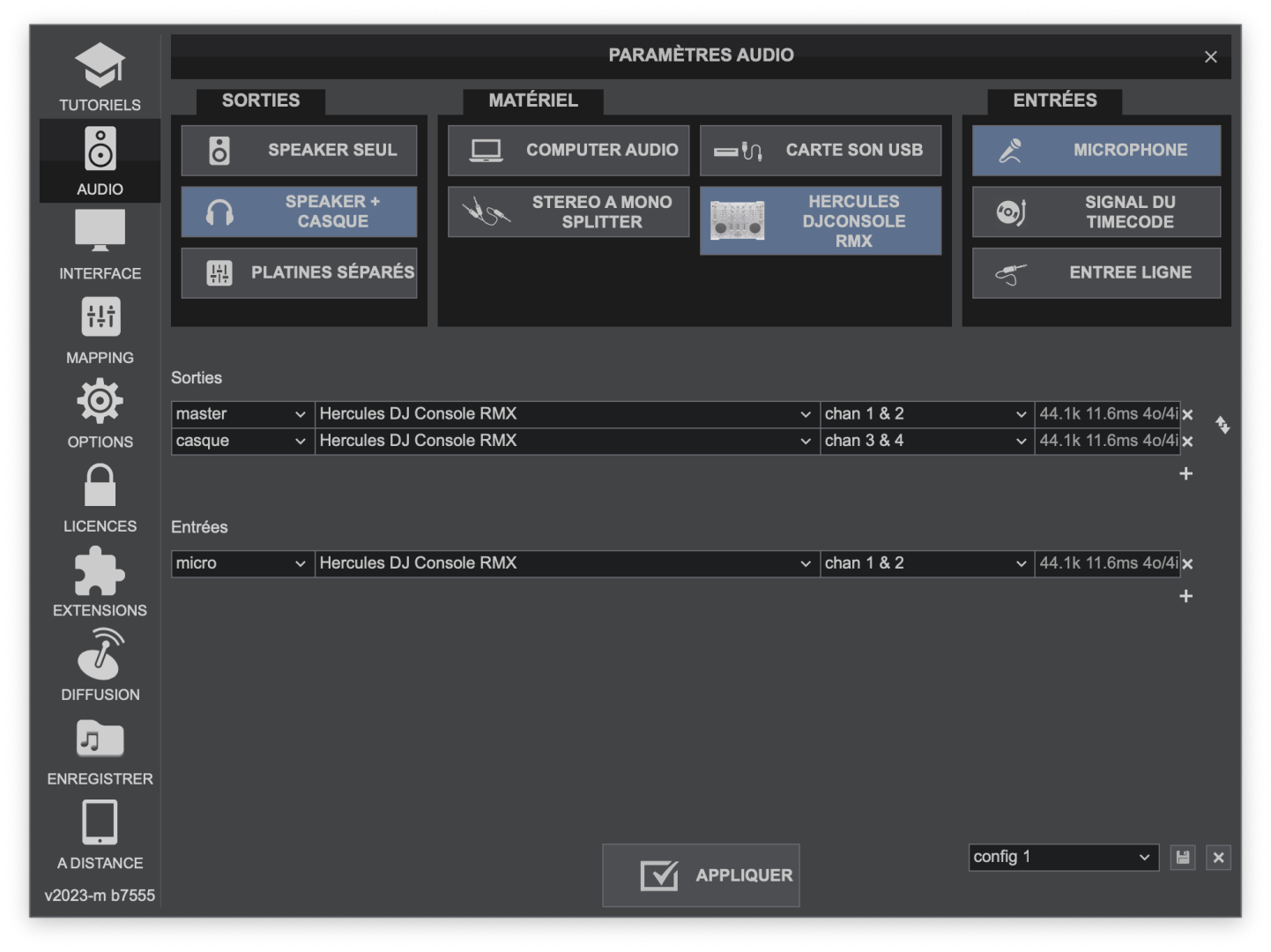
Task: Open the Enregistrer music folder section
Action: click(100, 750)
